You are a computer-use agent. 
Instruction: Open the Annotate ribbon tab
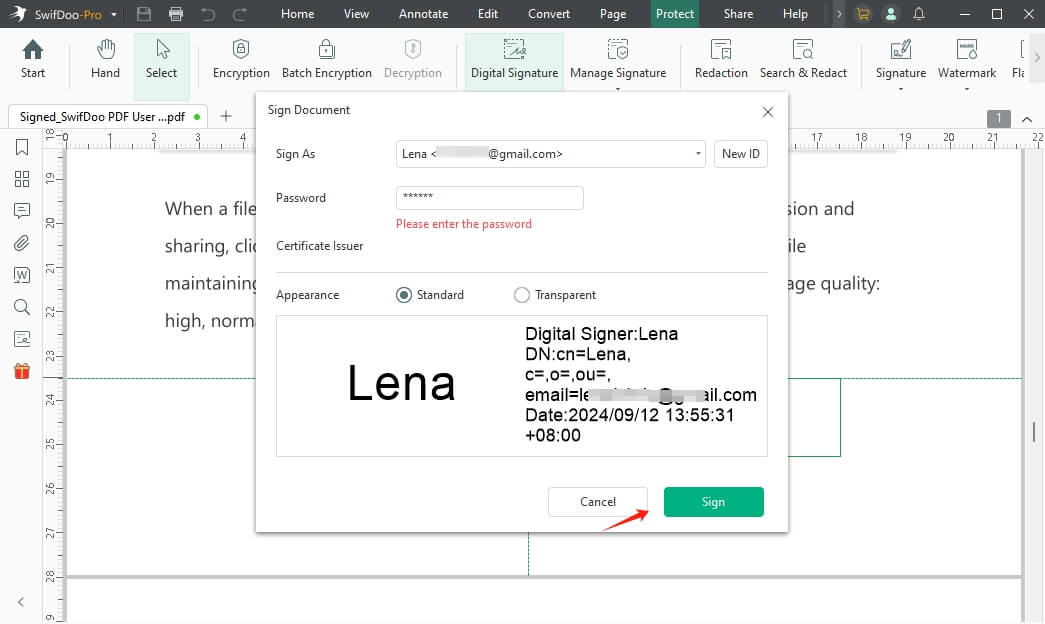click(421, 14)
